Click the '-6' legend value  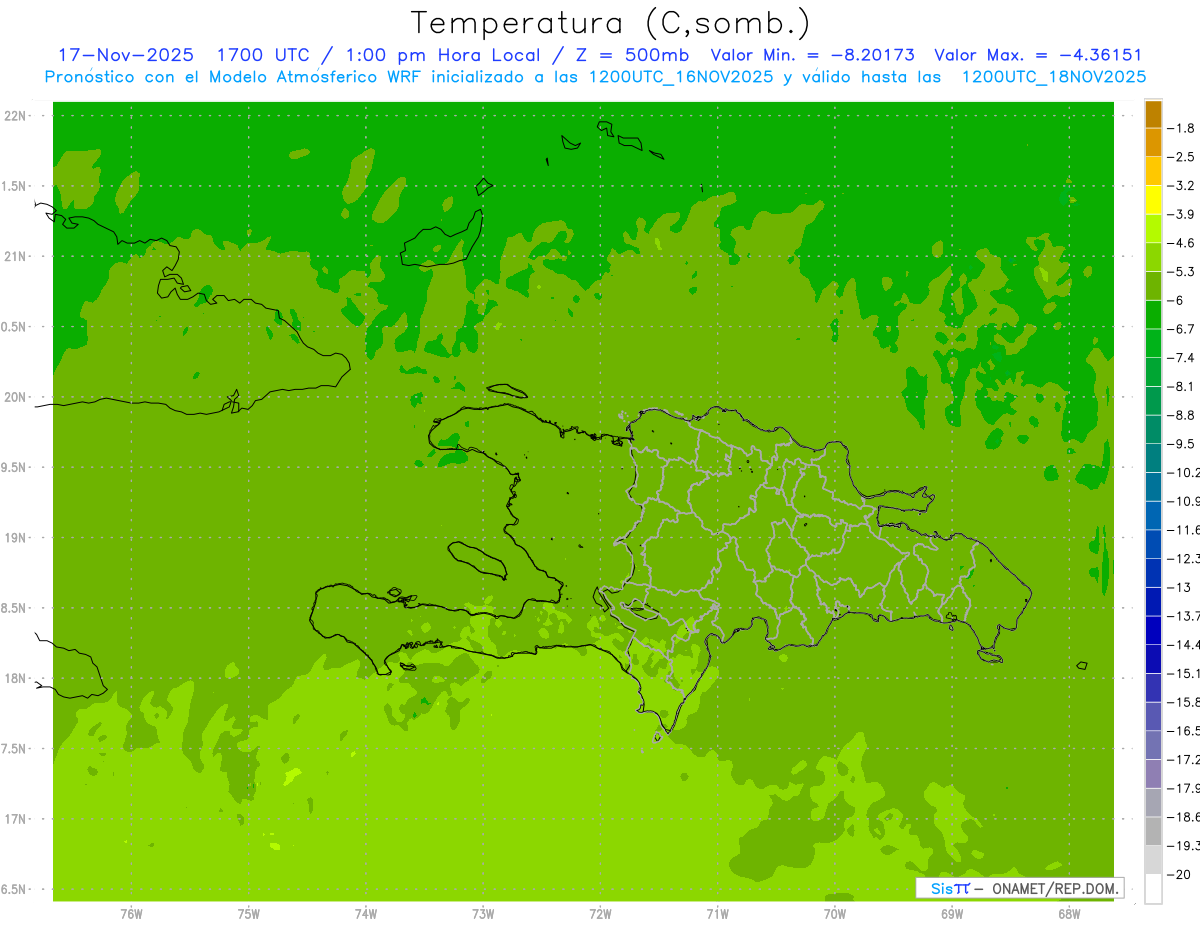[1176, 300]
